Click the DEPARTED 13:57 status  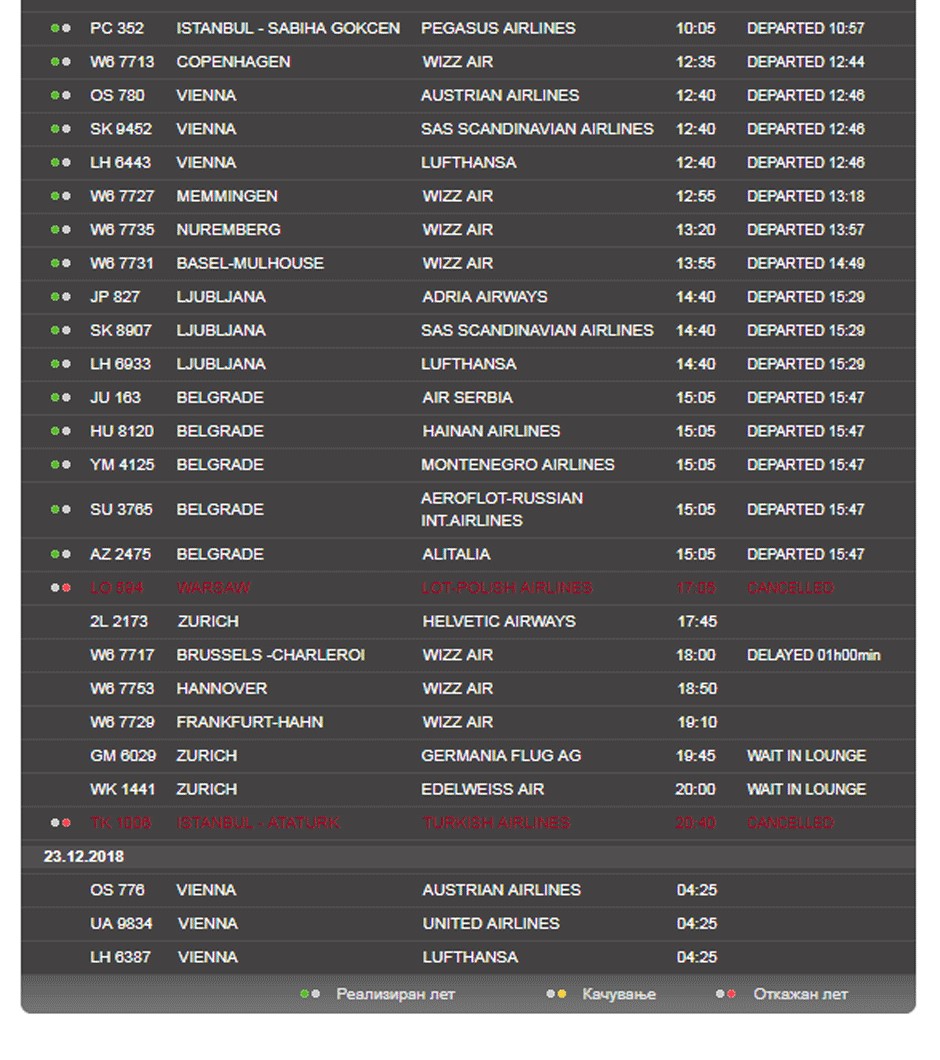click(805, 230)
